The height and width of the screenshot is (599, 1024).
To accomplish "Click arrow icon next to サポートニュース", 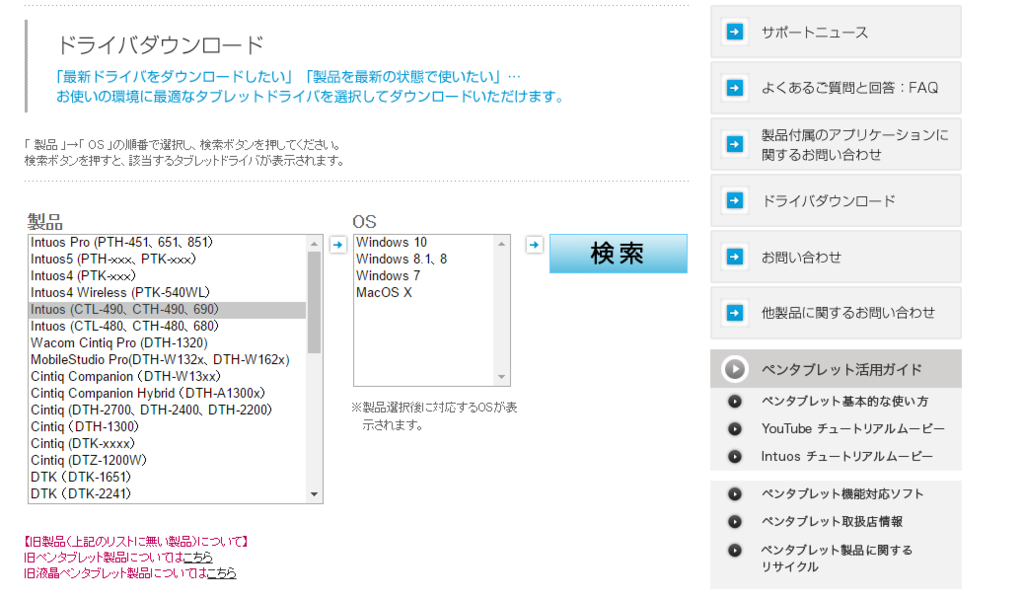I will point(735,31).
